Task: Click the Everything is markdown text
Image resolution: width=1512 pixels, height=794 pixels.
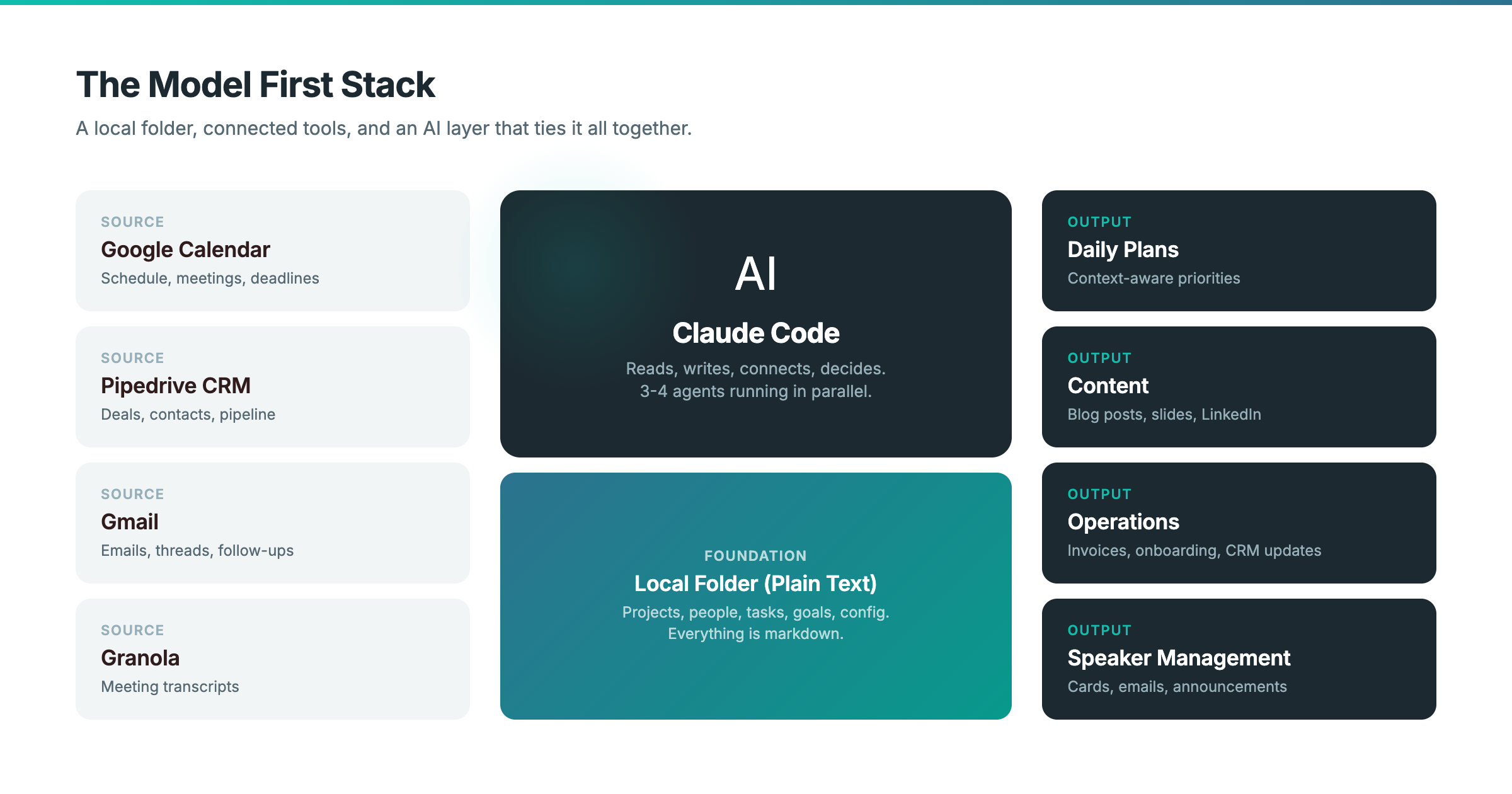Action: 756,635
